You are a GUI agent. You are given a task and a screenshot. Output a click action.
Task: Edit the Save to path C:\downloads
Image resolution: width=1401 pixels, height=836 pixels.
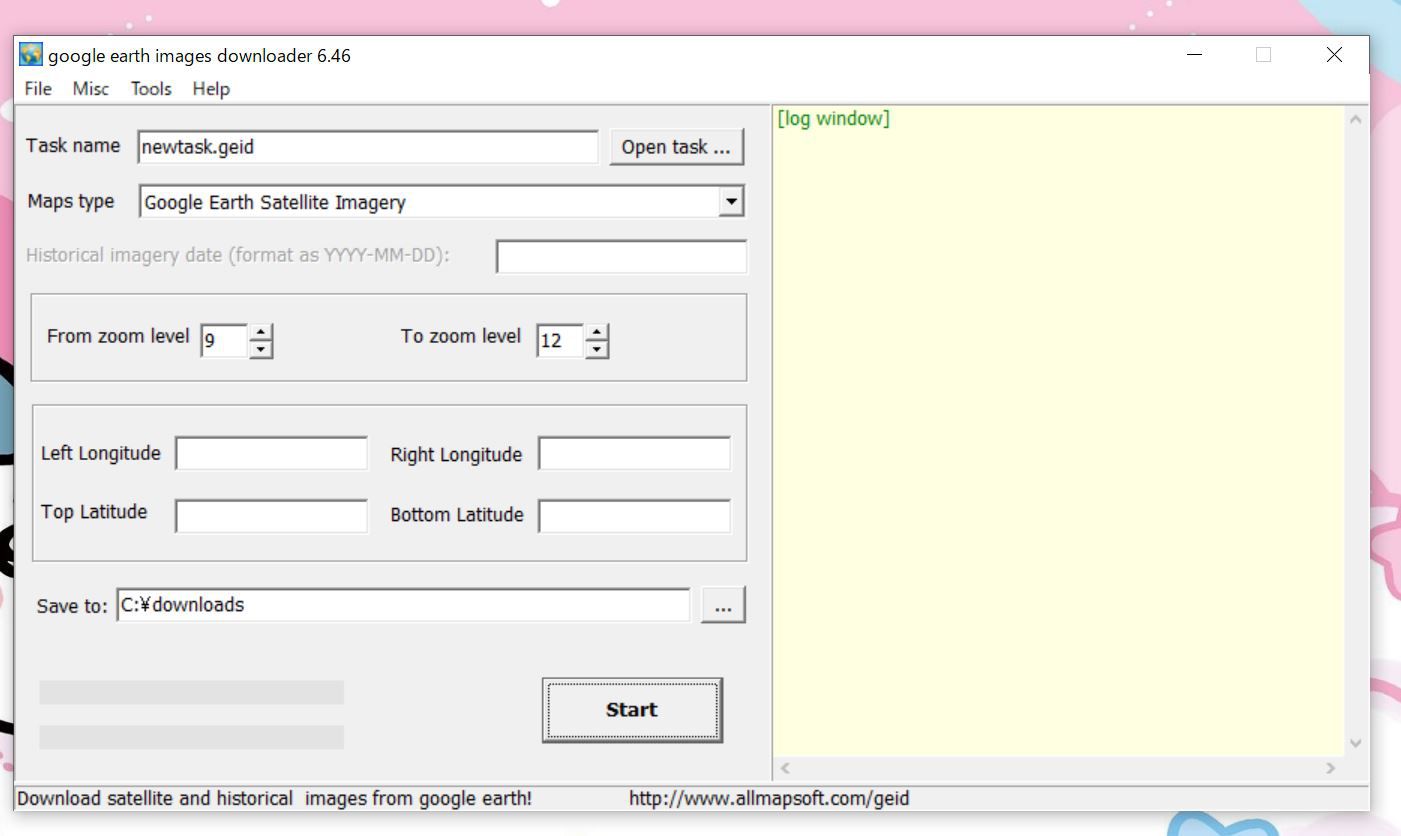(403, 604)
